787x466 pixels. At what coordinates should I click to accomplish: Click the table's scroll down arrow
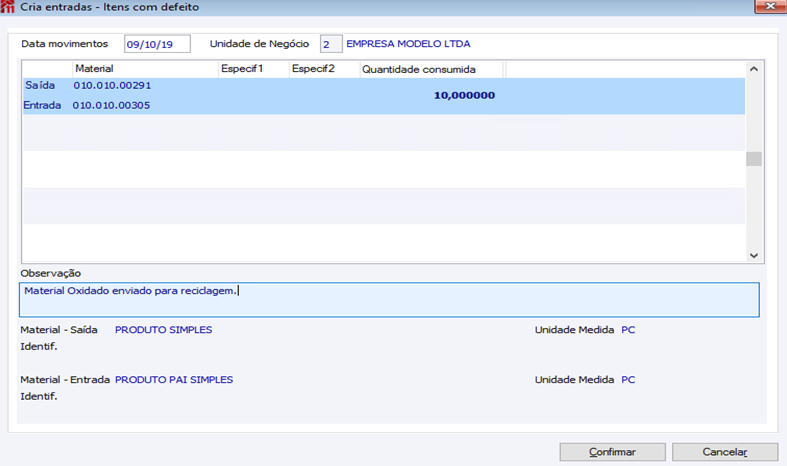point(754,255)
